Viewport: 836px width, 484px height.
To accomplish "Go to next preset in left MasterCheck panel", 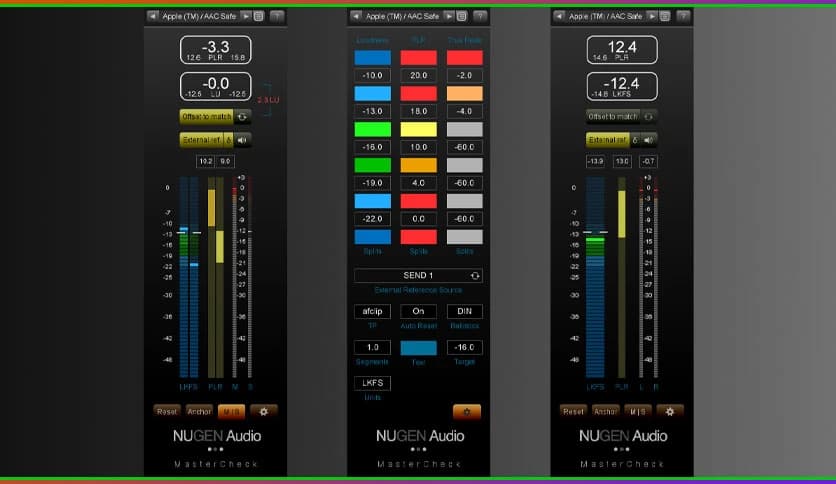I will click(x=246, y=17).
